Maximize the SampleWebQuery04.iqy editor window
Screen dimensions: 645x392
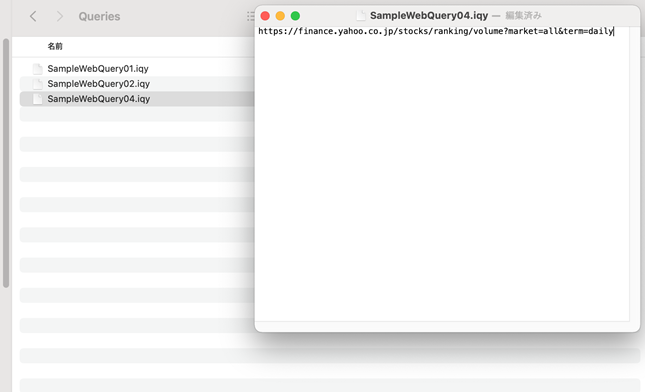[x=295, y=16]
